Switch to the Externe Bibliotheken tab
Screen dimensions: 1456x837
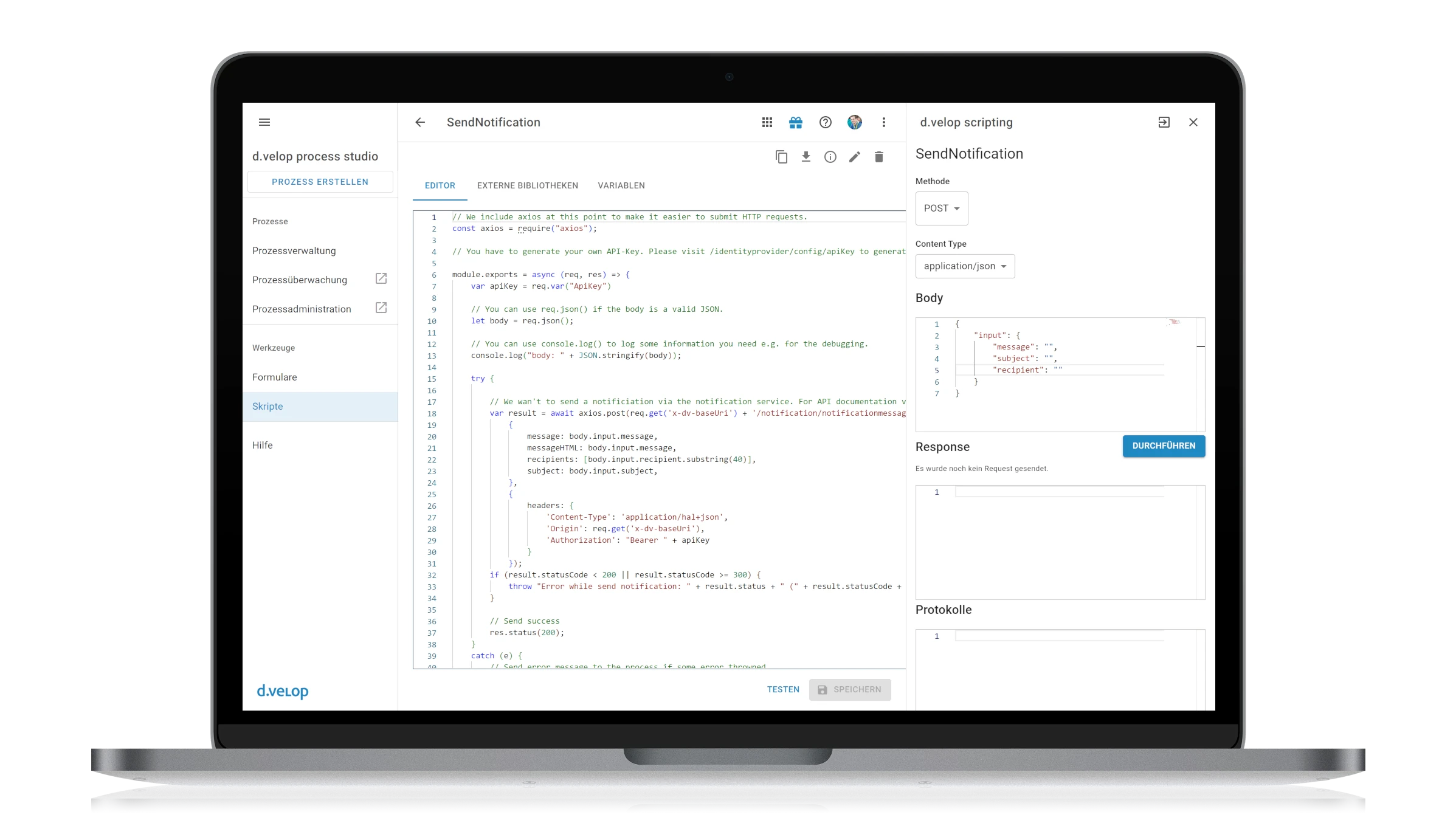527,185
